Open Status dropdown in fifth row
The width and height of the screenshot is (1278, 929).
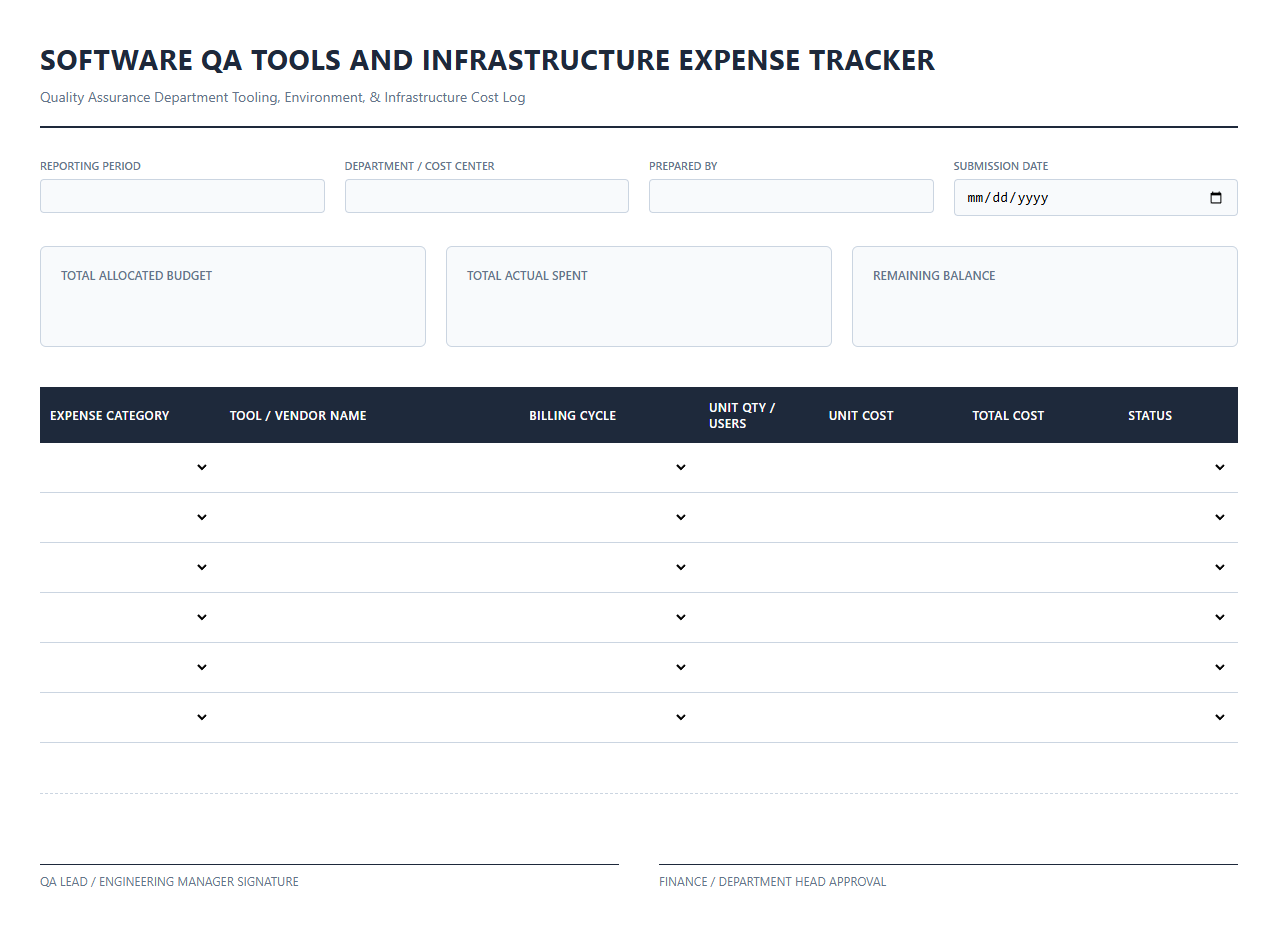tap(1178, 667)
